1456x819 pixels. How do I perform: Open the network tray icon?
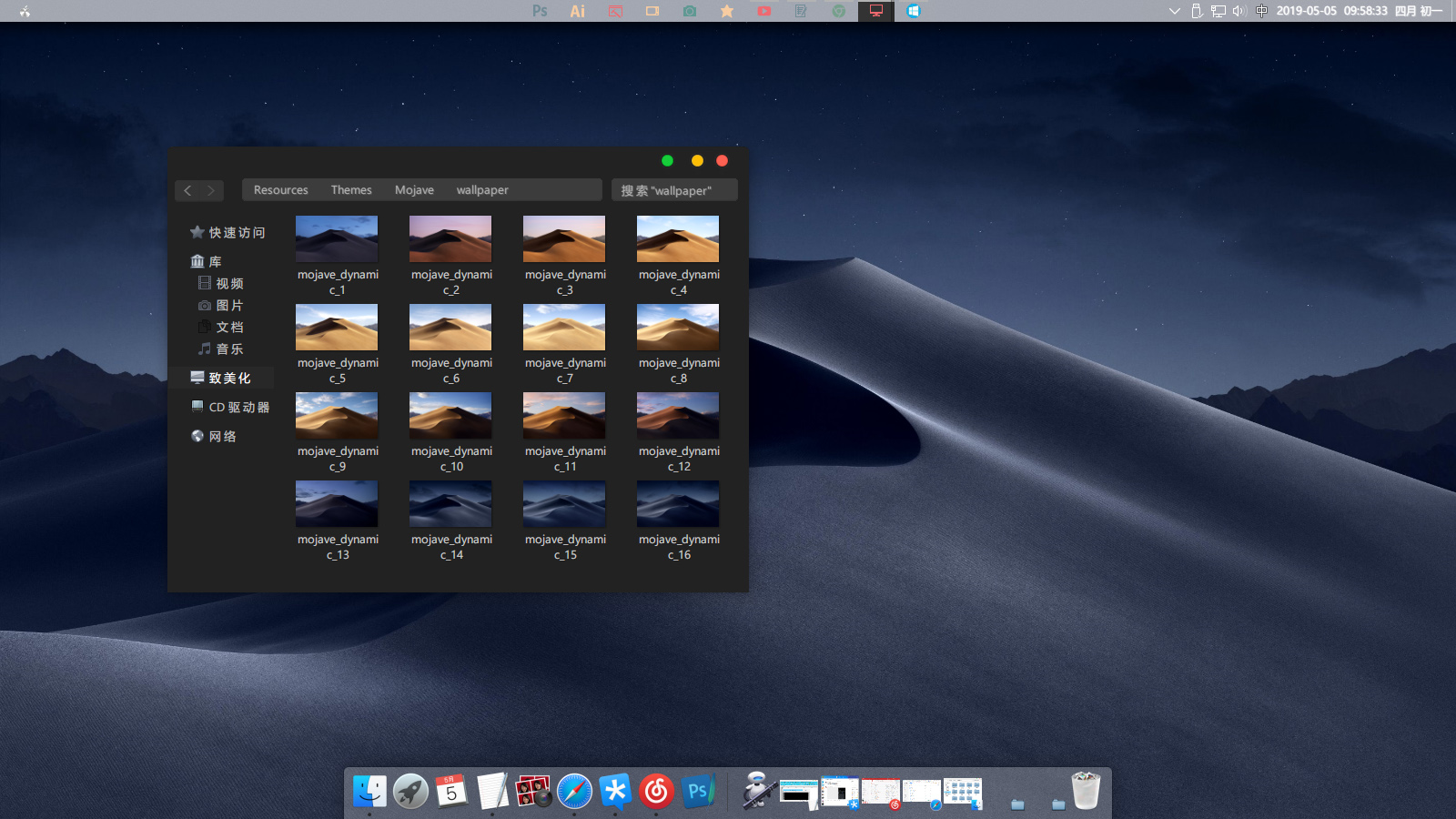tap(1218, 11)
